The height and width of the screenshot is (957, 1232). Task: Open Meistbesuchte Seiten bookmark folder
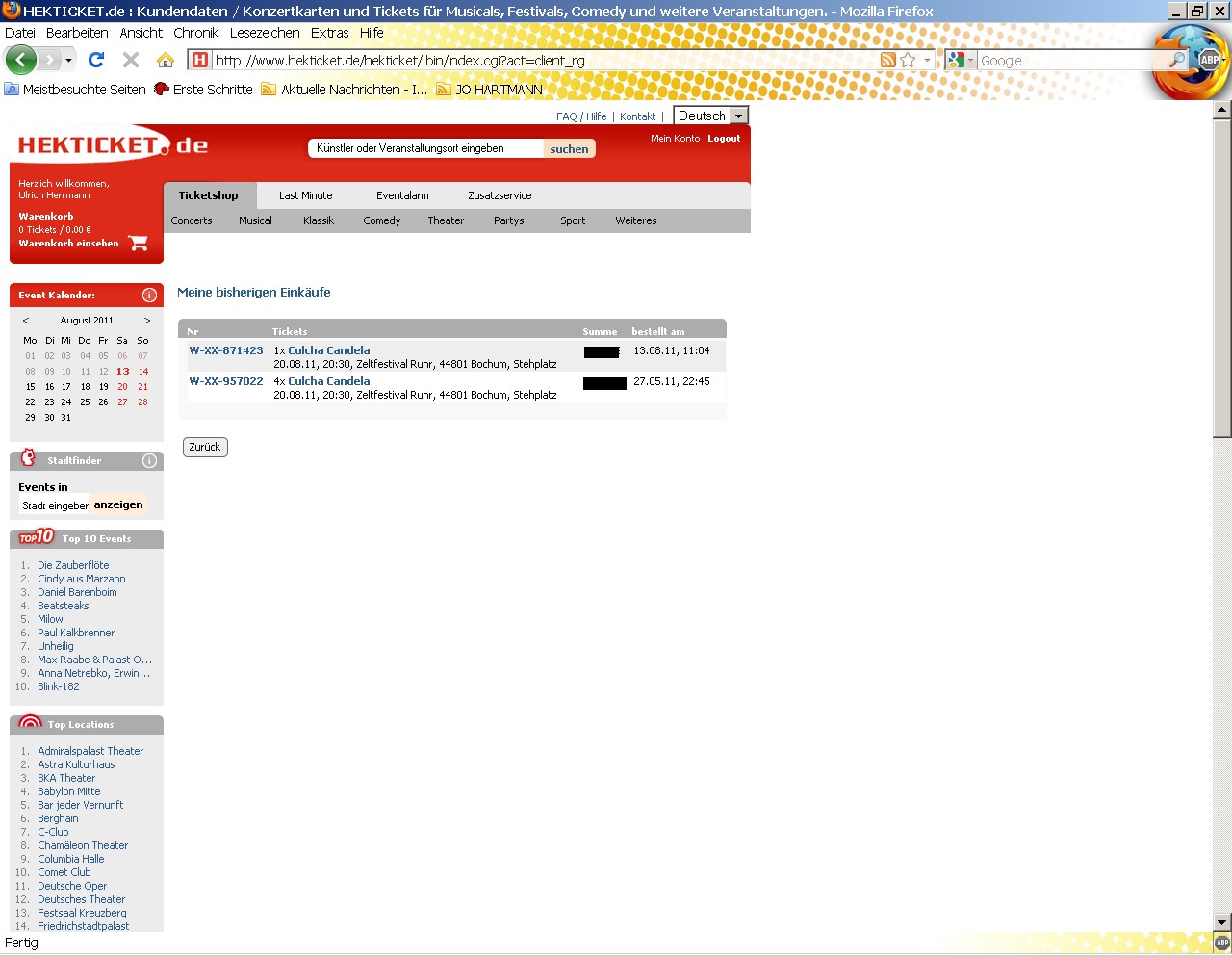coord(75,90)
